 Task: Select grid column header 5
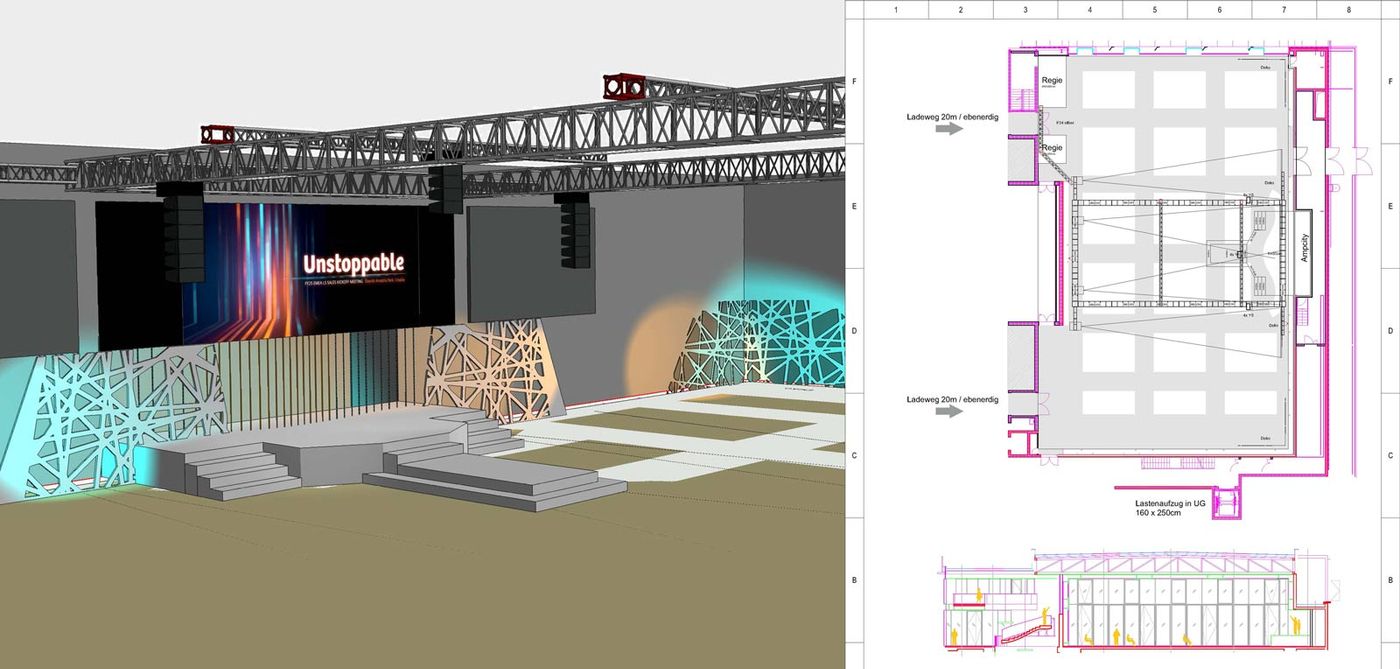pos(1155,10)
